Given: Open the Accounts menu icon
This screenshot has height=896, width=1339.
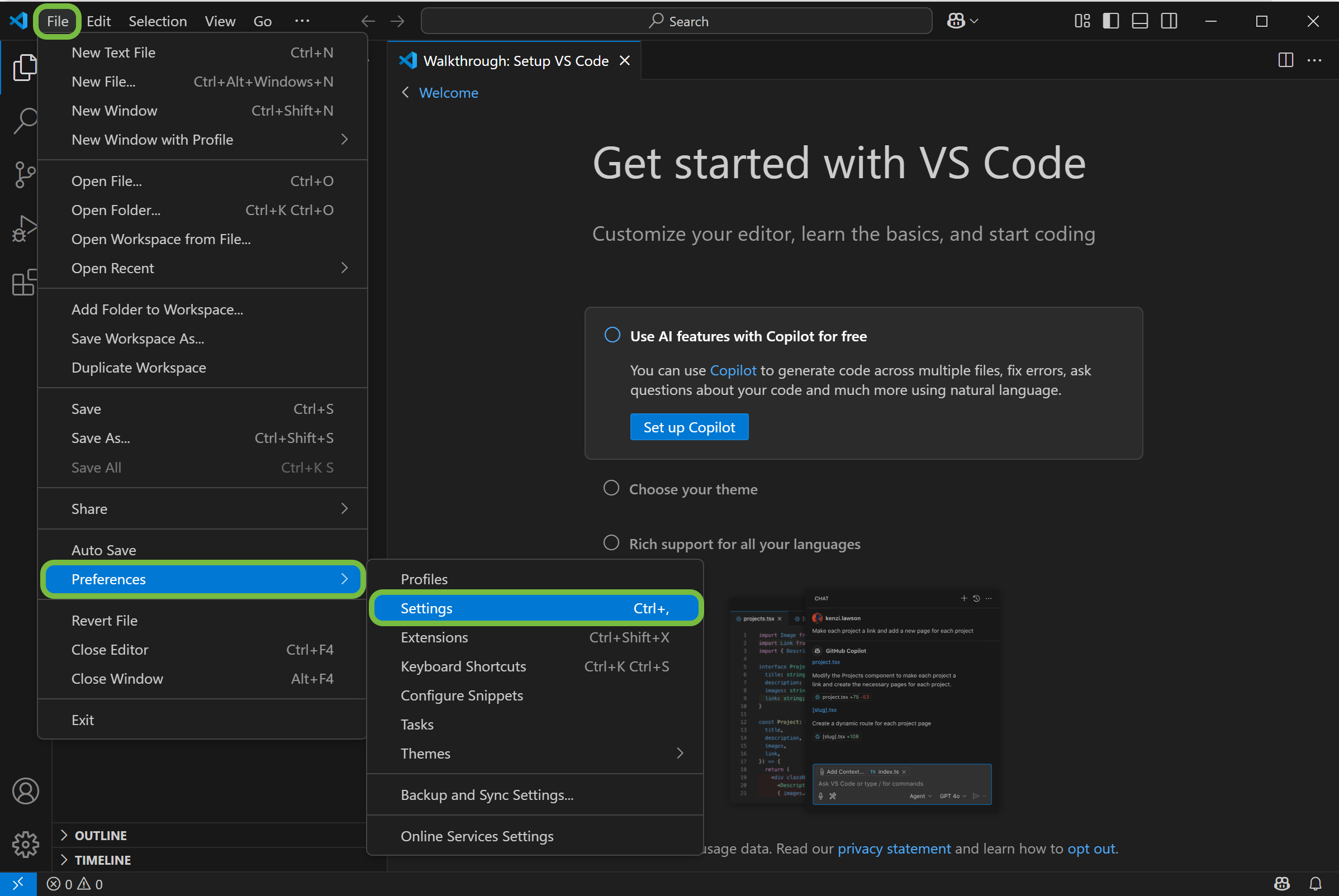Looking at the screenshot, I should (x=26, y=791).
